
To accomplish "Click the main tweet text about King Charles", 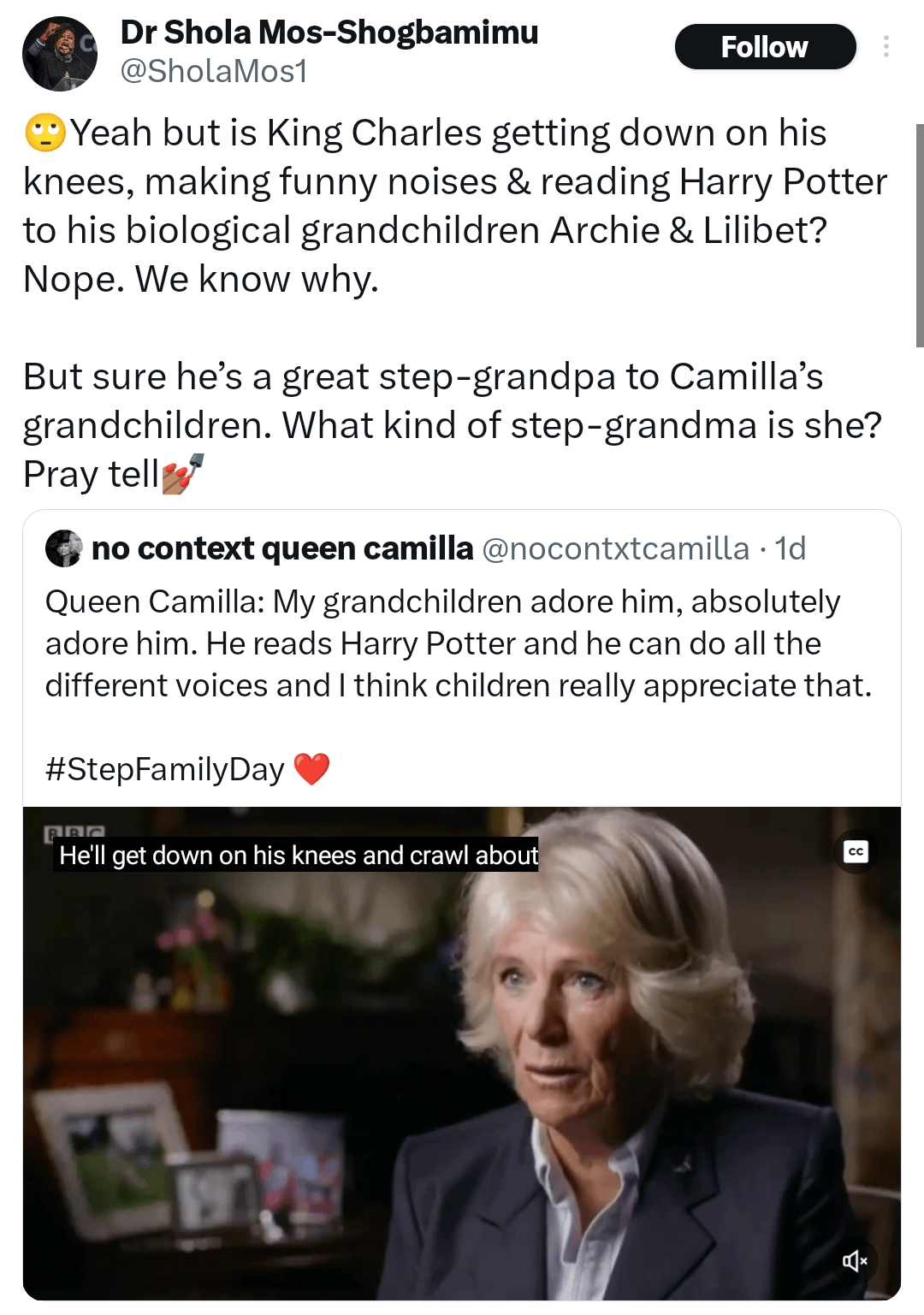I will tap(453, 205).
